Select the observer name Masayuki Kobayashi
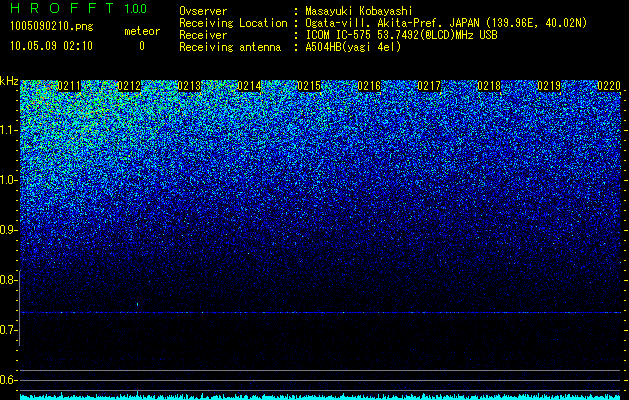 click(x=359, y=11)
